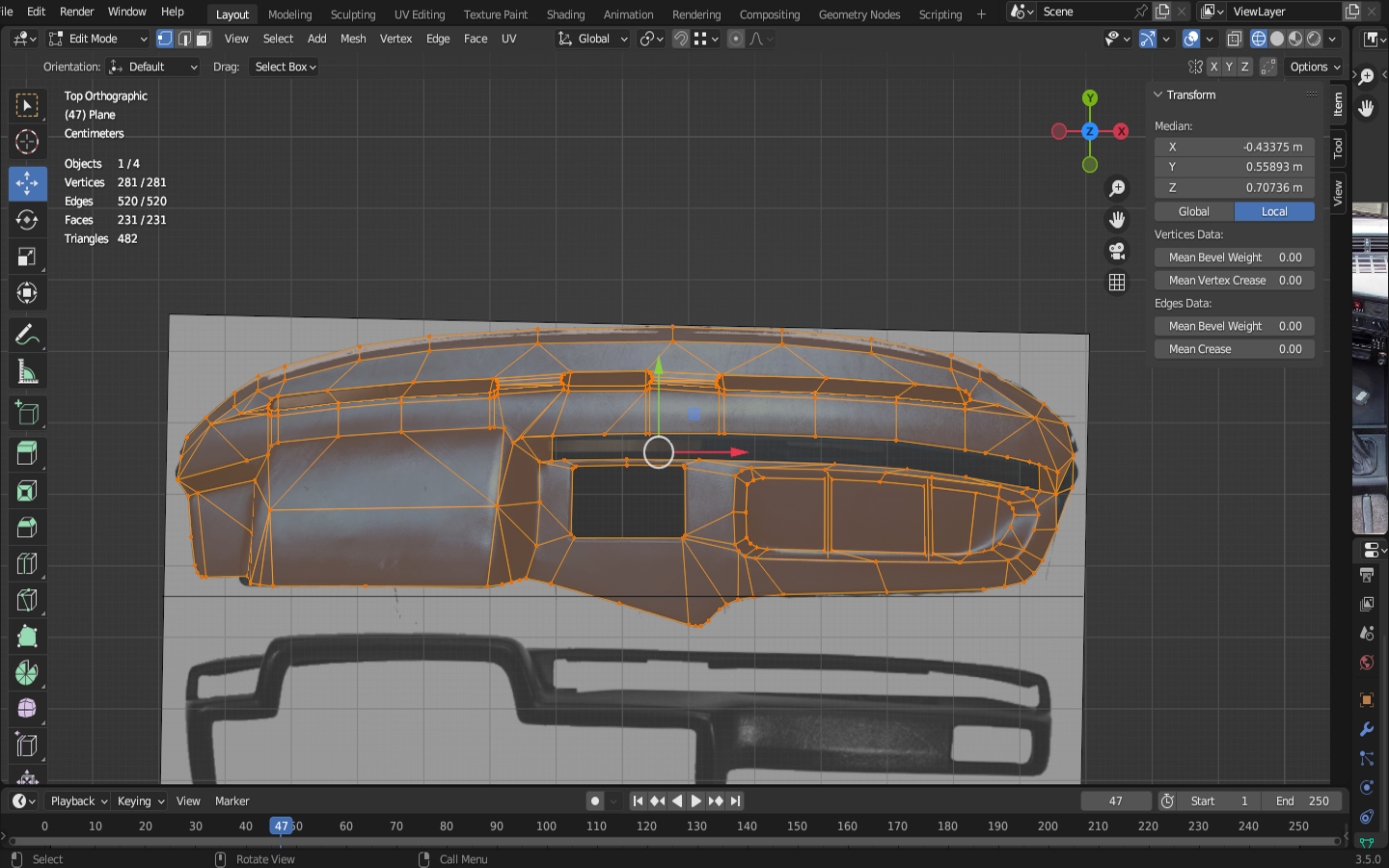
Task: Choose the Poly Build tool
Action: (x=27, y=637)
